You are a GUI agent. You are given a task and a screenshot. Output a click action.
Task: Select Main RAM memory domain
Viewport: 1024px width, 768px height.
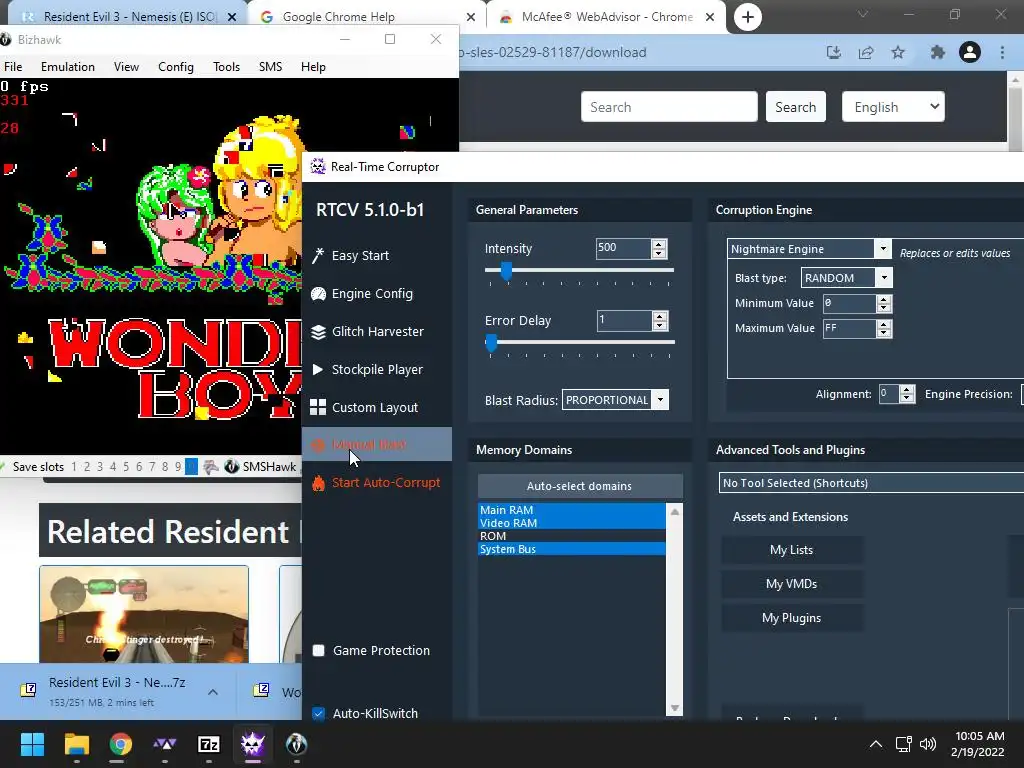[571, 509]
